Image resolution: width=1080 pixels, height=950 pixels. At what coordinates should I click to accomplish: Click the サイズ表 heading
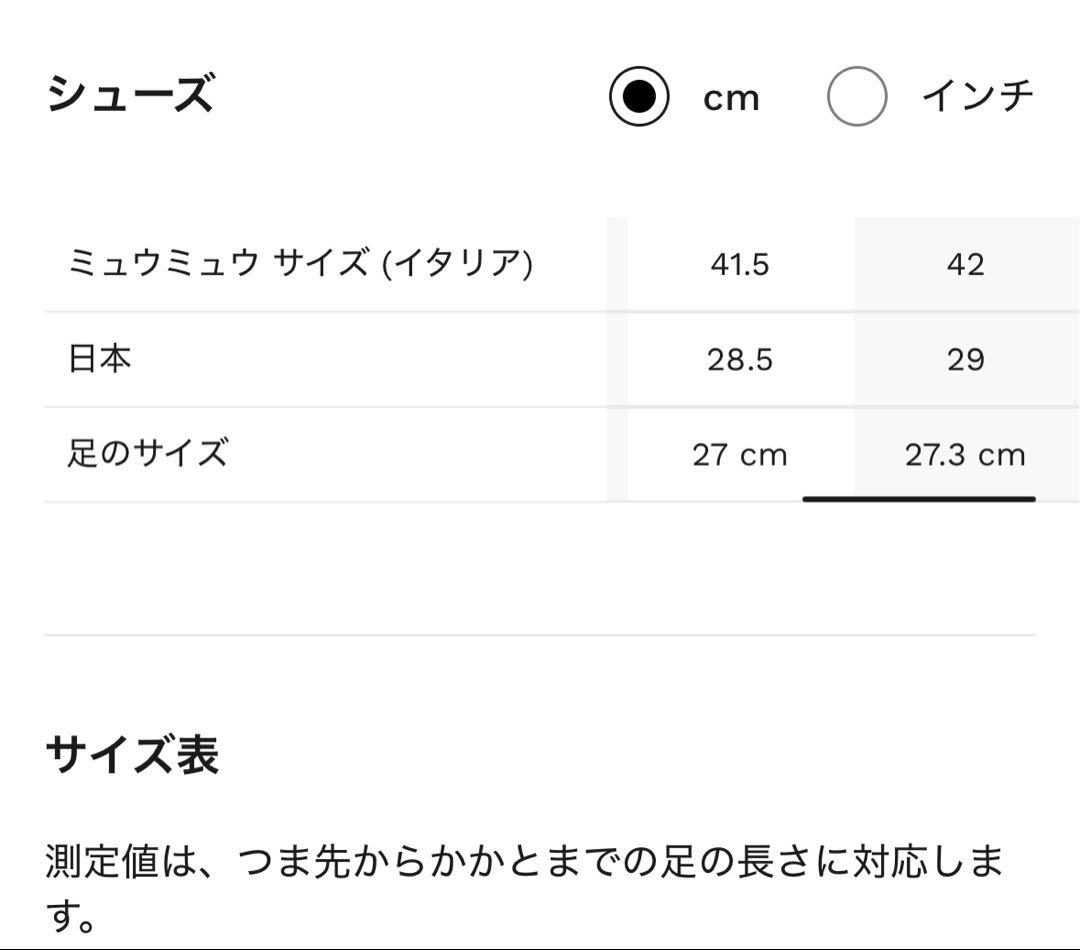pyautogui.click(x=132, y=754)
